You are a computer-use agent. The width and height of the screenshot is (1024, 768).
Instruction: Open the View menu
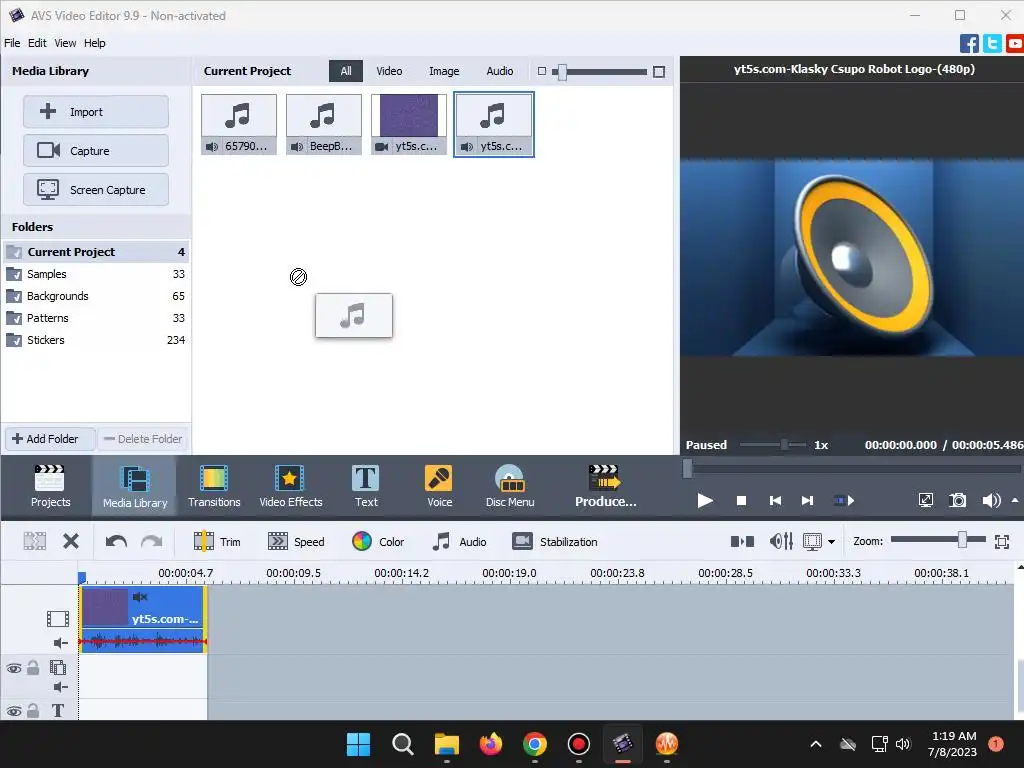(x=65, y=43)
